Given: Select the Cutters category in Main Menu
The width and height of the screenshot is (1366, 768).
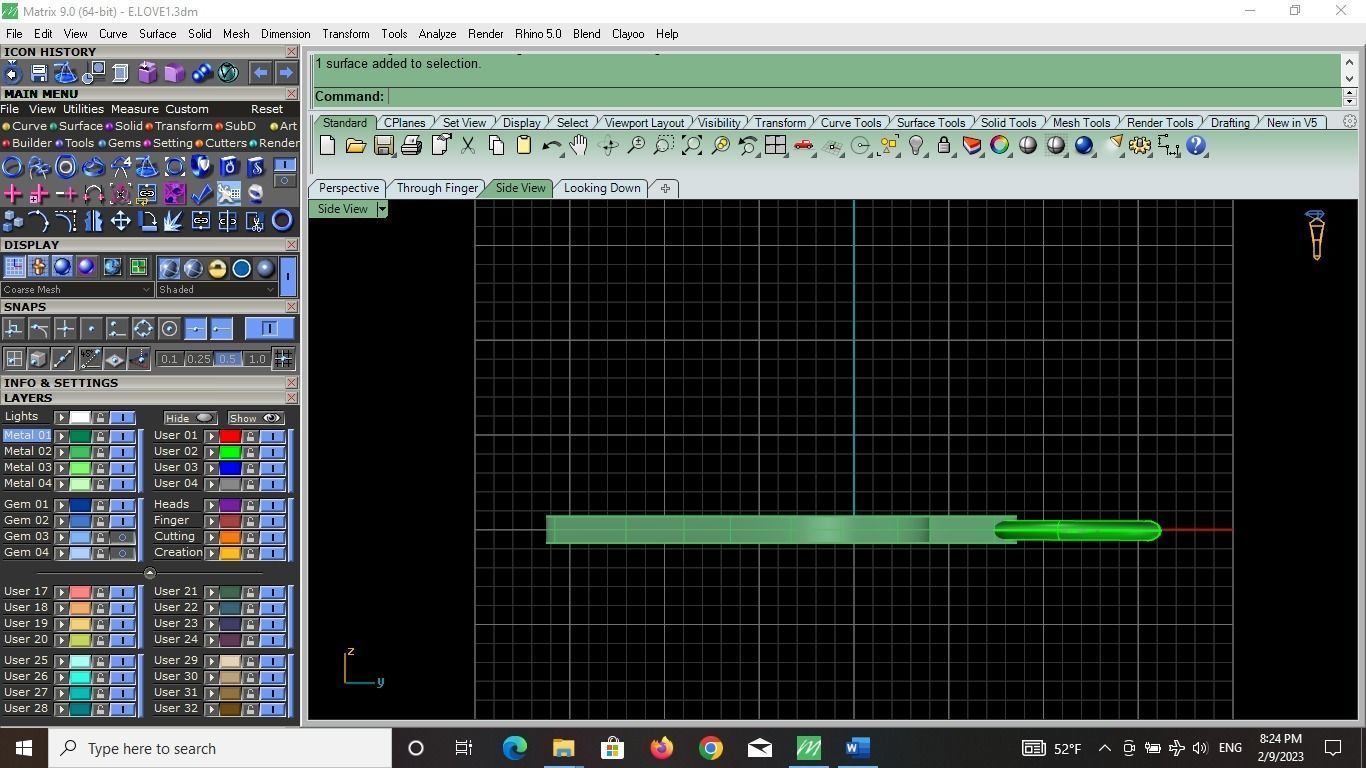Looking at the screenshot, I should point(221,143).
